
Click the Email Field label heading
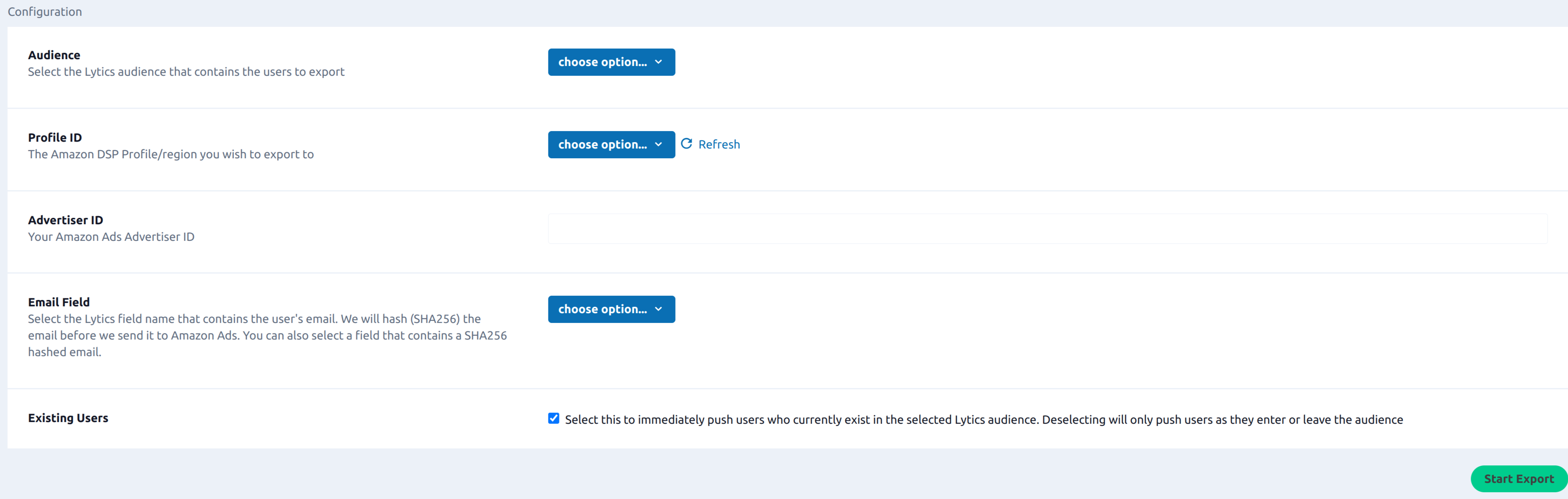[59, 302]
